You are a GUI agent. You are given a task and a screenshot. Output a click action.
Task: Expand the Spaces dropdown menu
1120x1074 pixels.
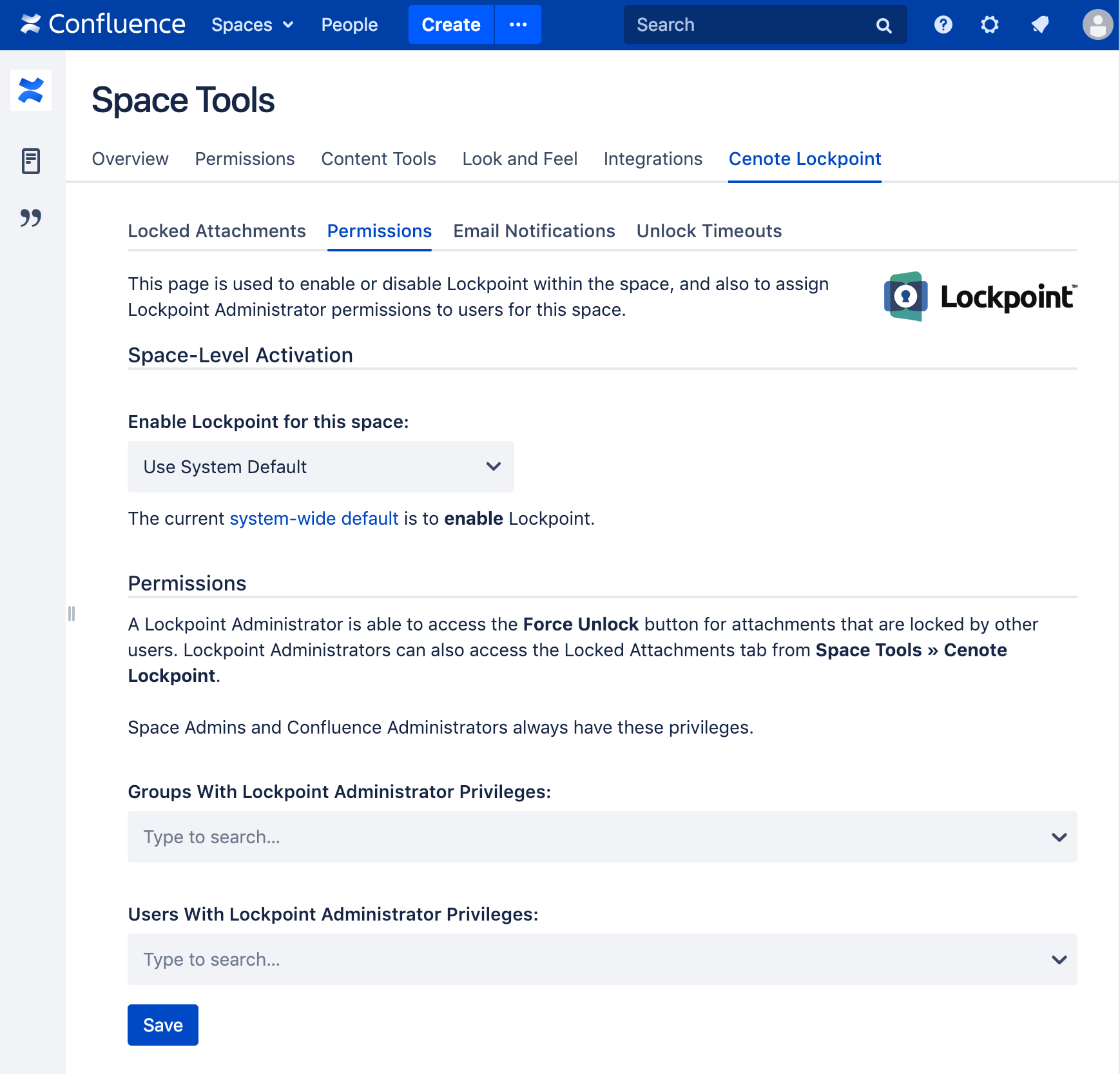252,24
